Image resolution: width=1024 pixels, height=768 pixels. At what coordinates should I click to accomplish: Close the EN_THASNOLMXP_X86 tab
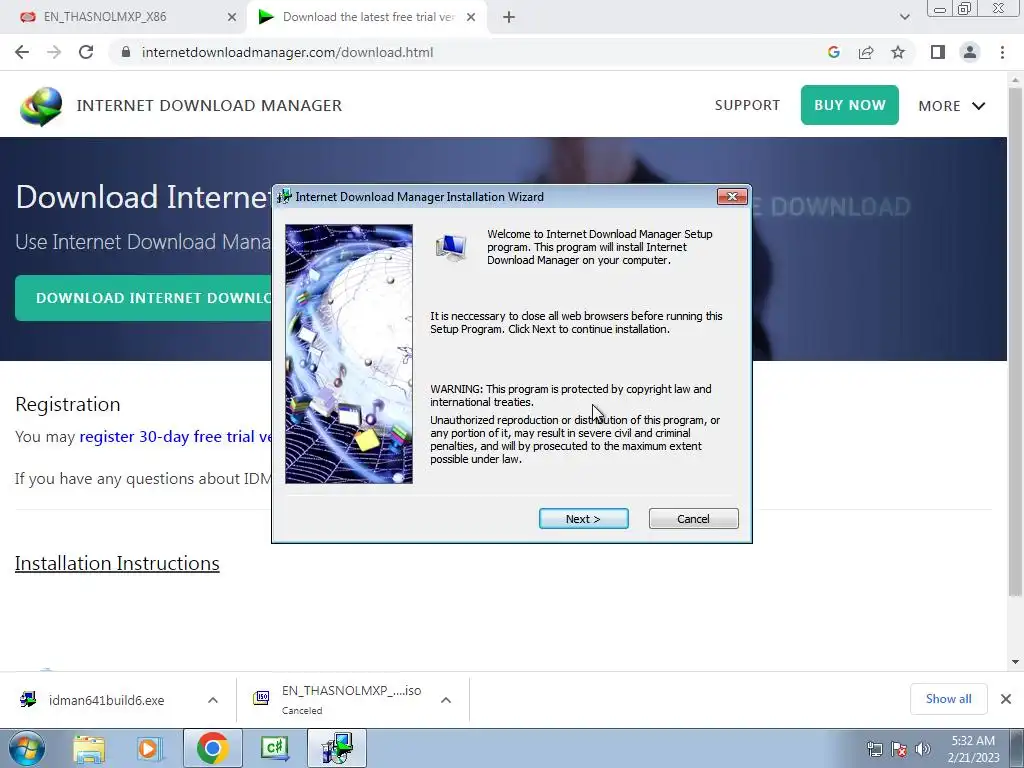[x=232, y=17]
